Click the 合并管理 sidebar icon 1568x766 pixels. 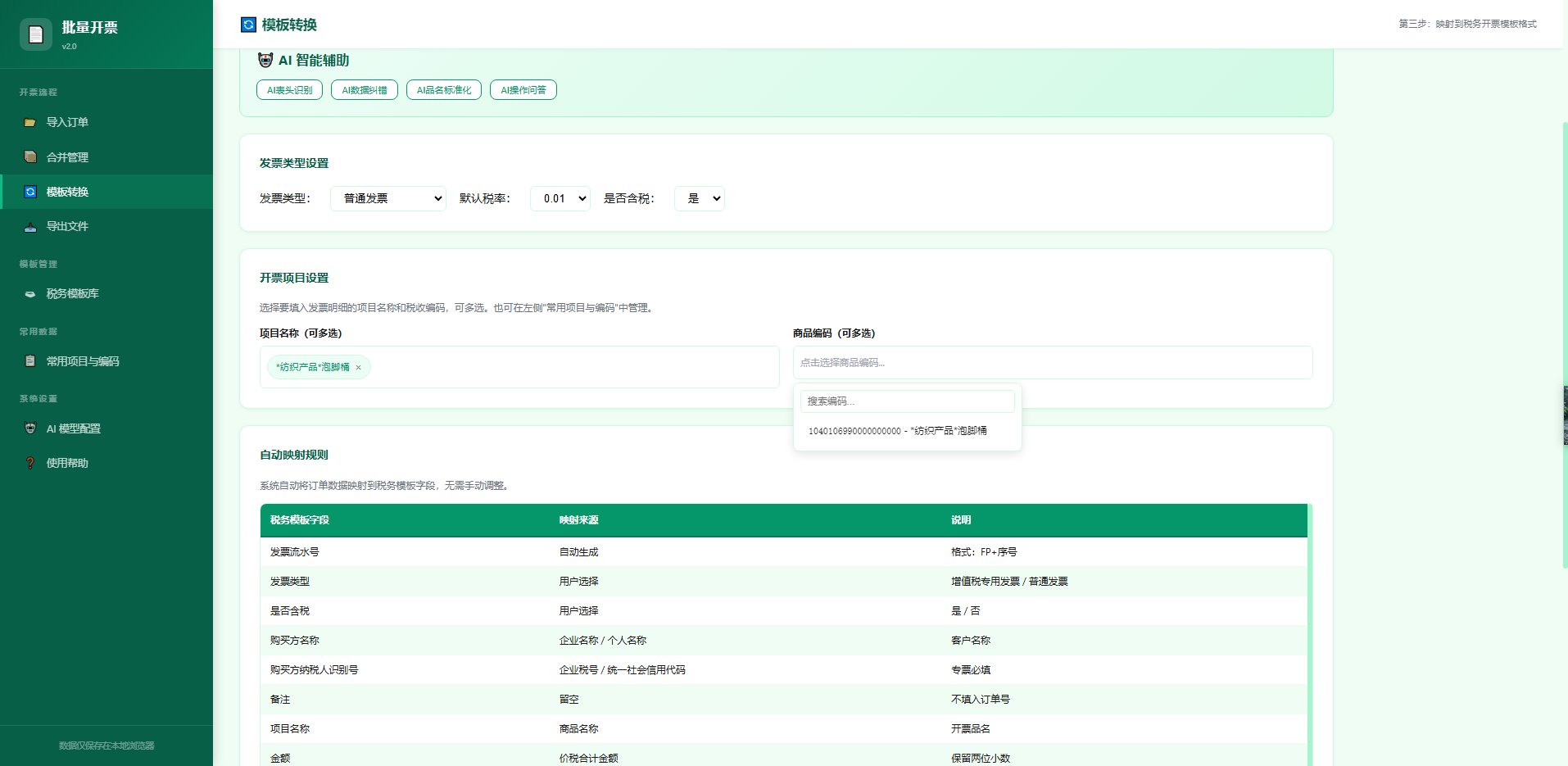coord(30,156)
